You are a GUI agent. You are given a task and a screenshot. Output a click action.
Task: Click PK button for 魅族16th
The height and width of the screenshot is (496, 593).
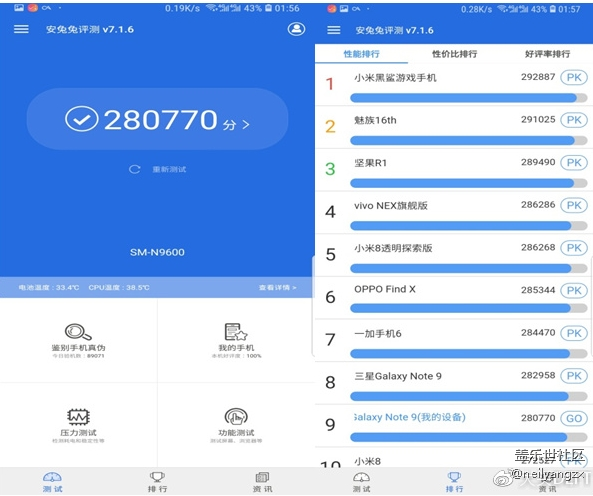574,120
